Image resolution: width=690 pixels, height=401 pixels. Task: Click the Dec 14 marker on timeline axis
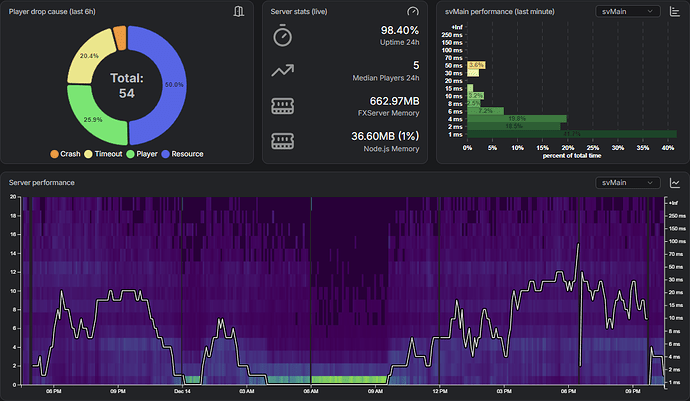(182, 392)
